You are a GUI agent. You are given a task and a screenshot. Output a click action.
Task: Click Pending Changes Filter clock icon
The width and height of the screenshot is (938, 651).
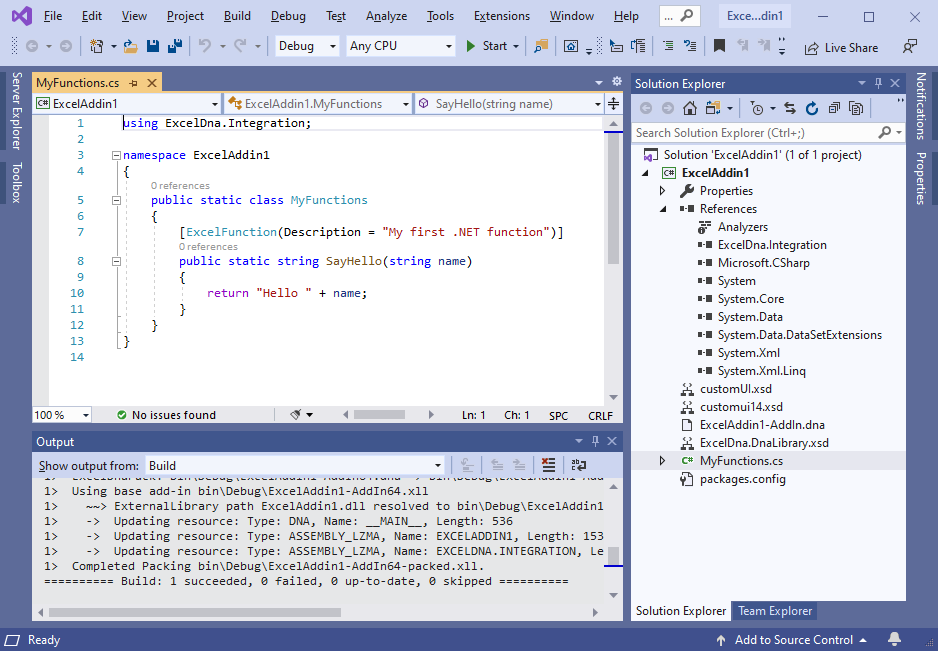(x=757, y=108)
